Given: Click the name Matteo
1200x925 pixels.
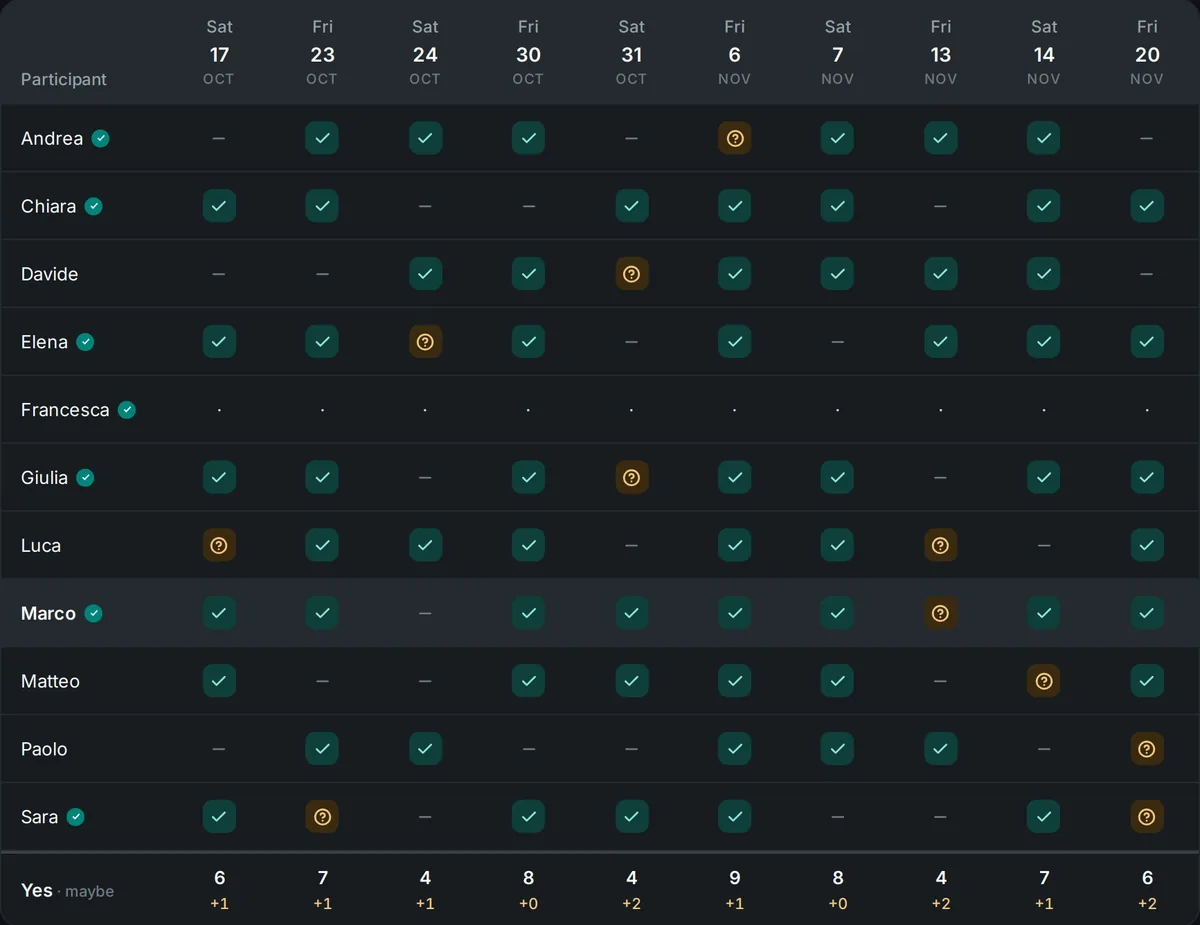Looking at the screenshot, I should click(50, 681).
